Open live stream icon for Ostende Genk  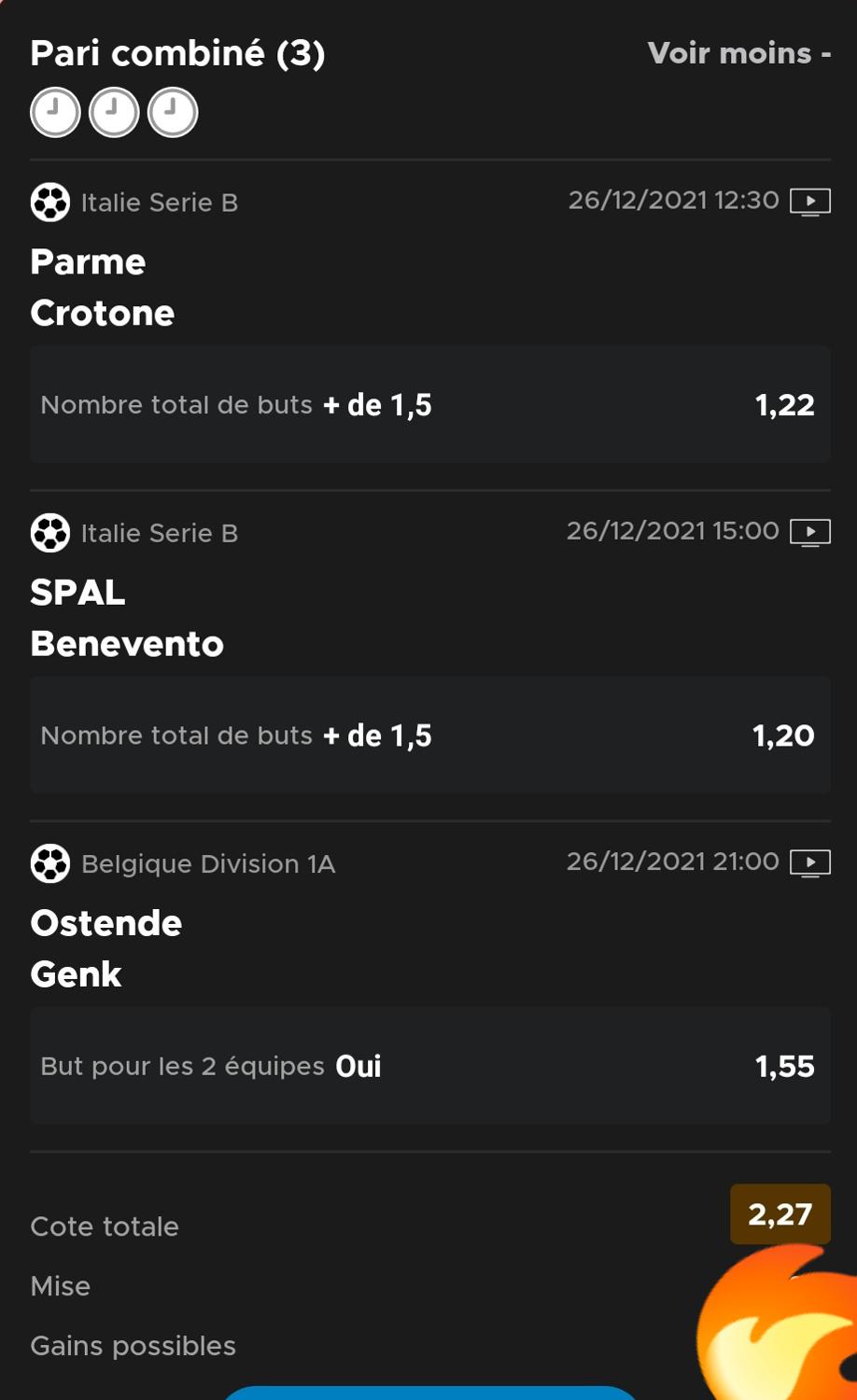810,862
